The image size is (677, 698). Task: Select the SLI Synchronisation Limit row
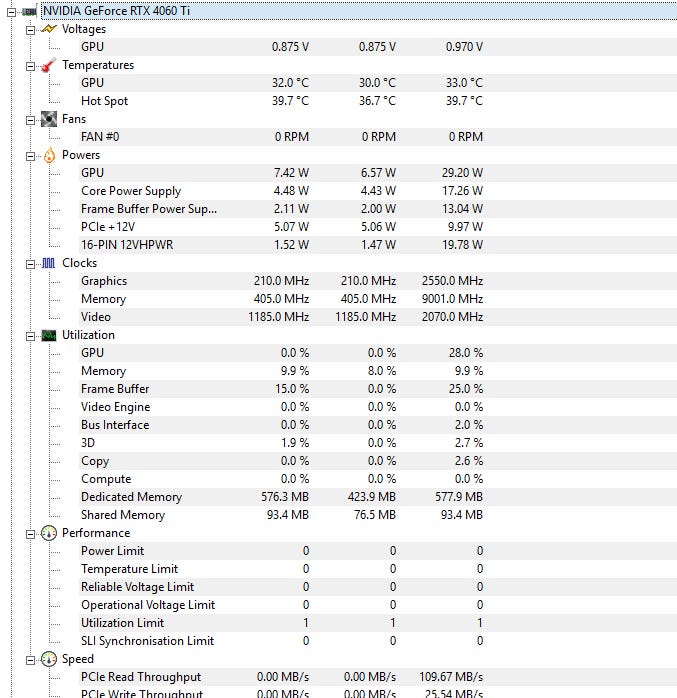[378, 641]
